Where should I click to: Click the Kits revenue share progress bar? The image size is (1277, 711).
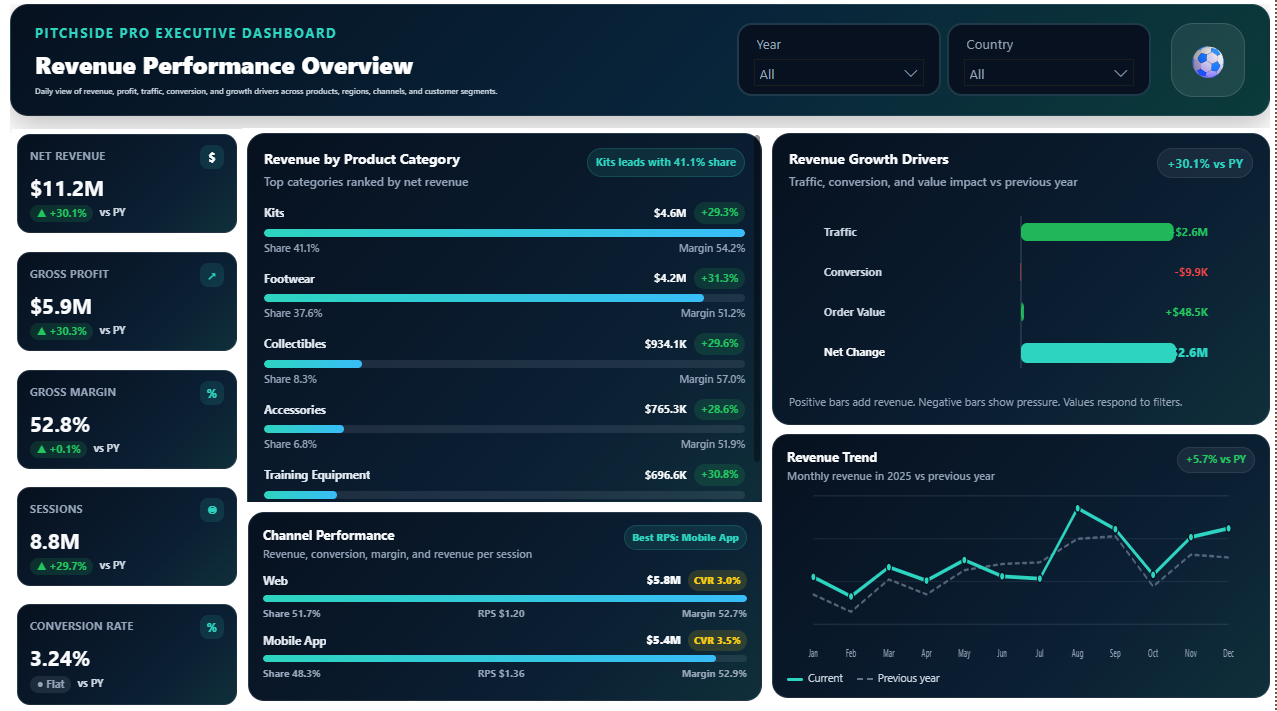(x=504, y=233)
